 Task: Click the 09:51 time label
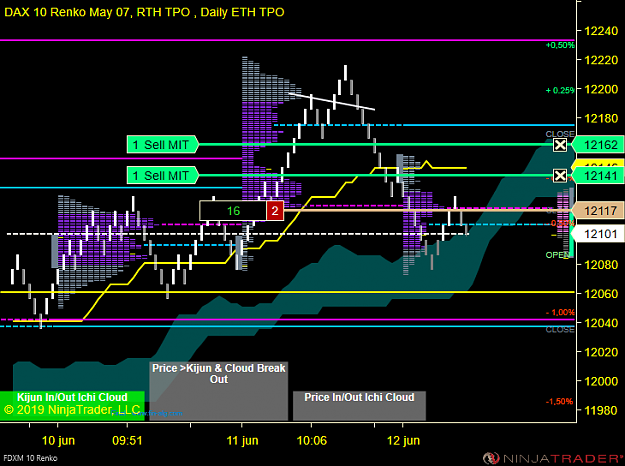coord(127,440)
